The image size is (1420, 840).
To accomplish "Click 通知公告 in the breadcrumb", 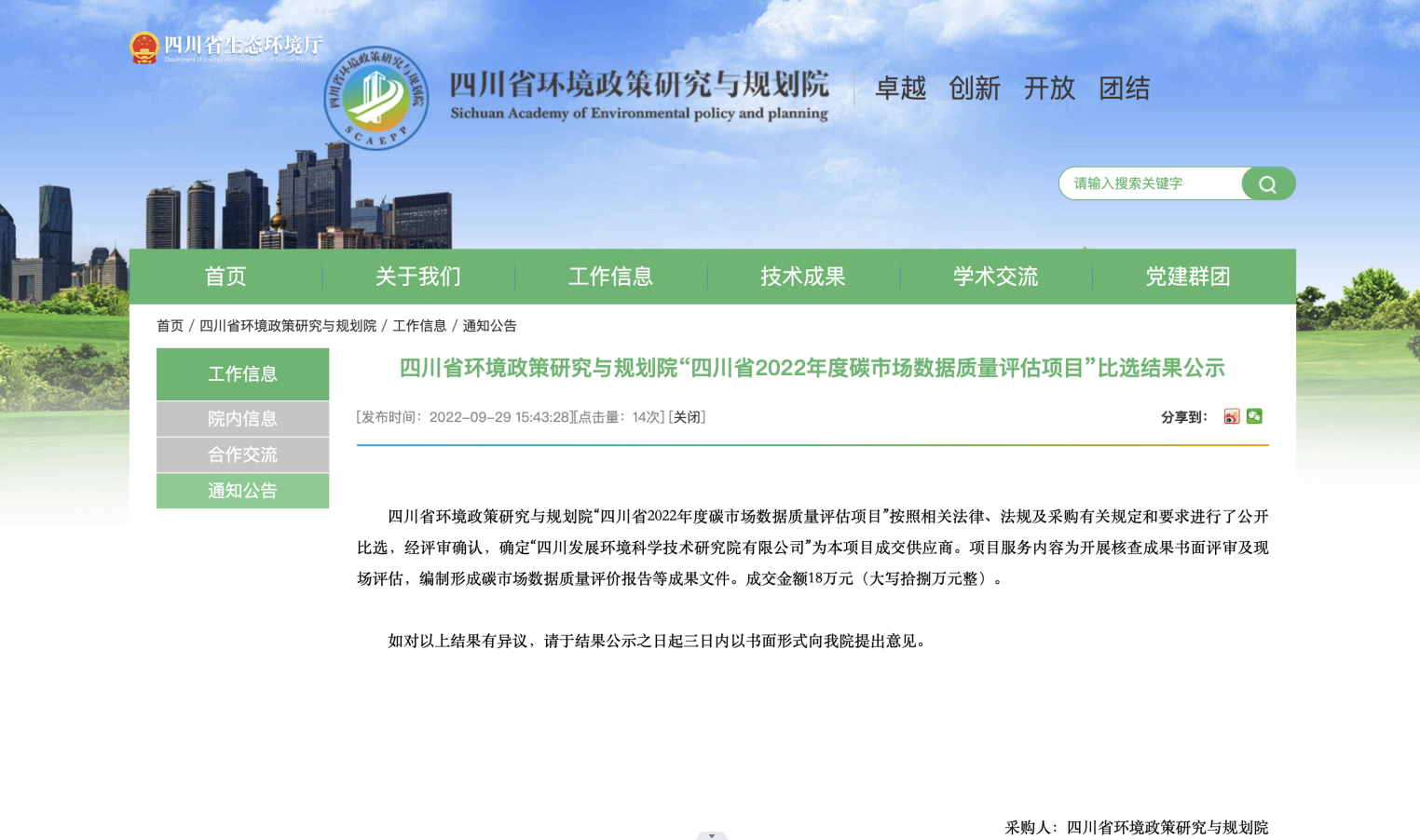I will [489, 326].
